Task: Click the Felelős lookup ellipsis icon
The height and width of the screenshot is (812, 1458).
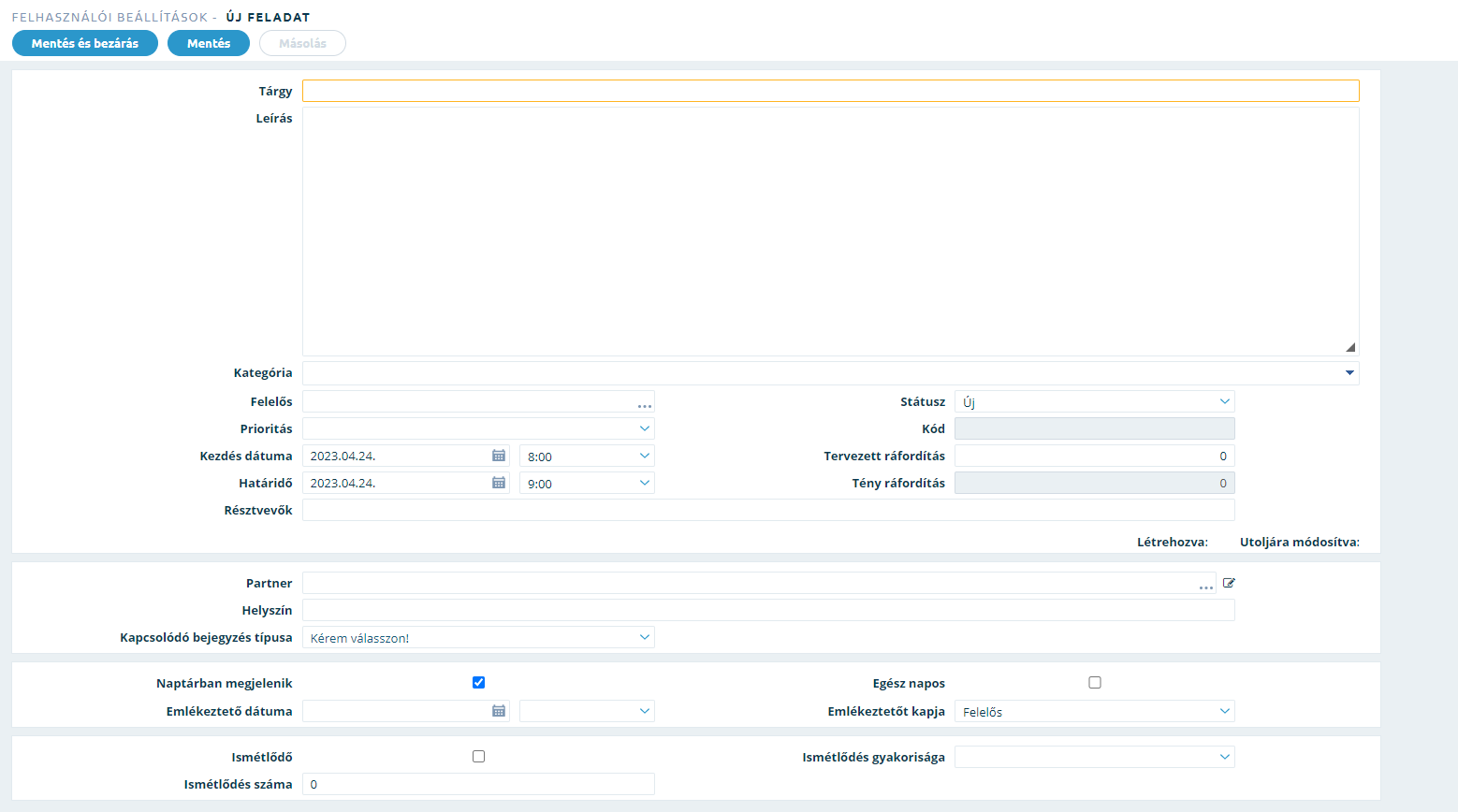Action: click(645, 404)
